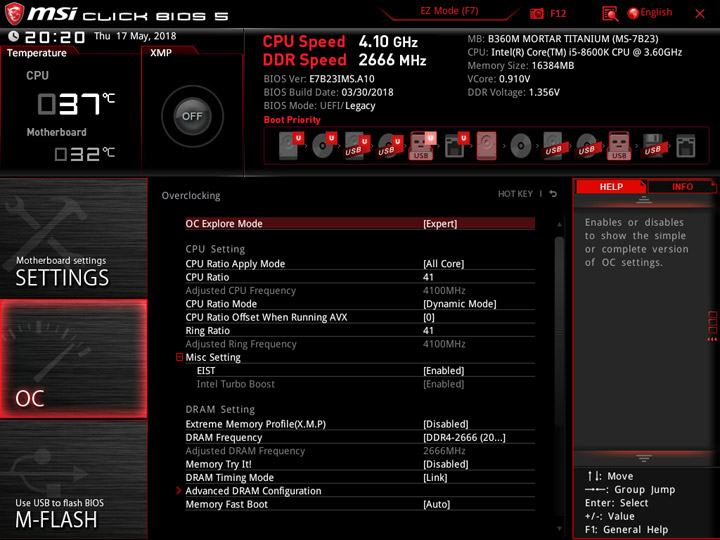Select the UEFI CD/DVD boot device icon
This screenshot has width=720, height=540.
[x=324, y=146]
